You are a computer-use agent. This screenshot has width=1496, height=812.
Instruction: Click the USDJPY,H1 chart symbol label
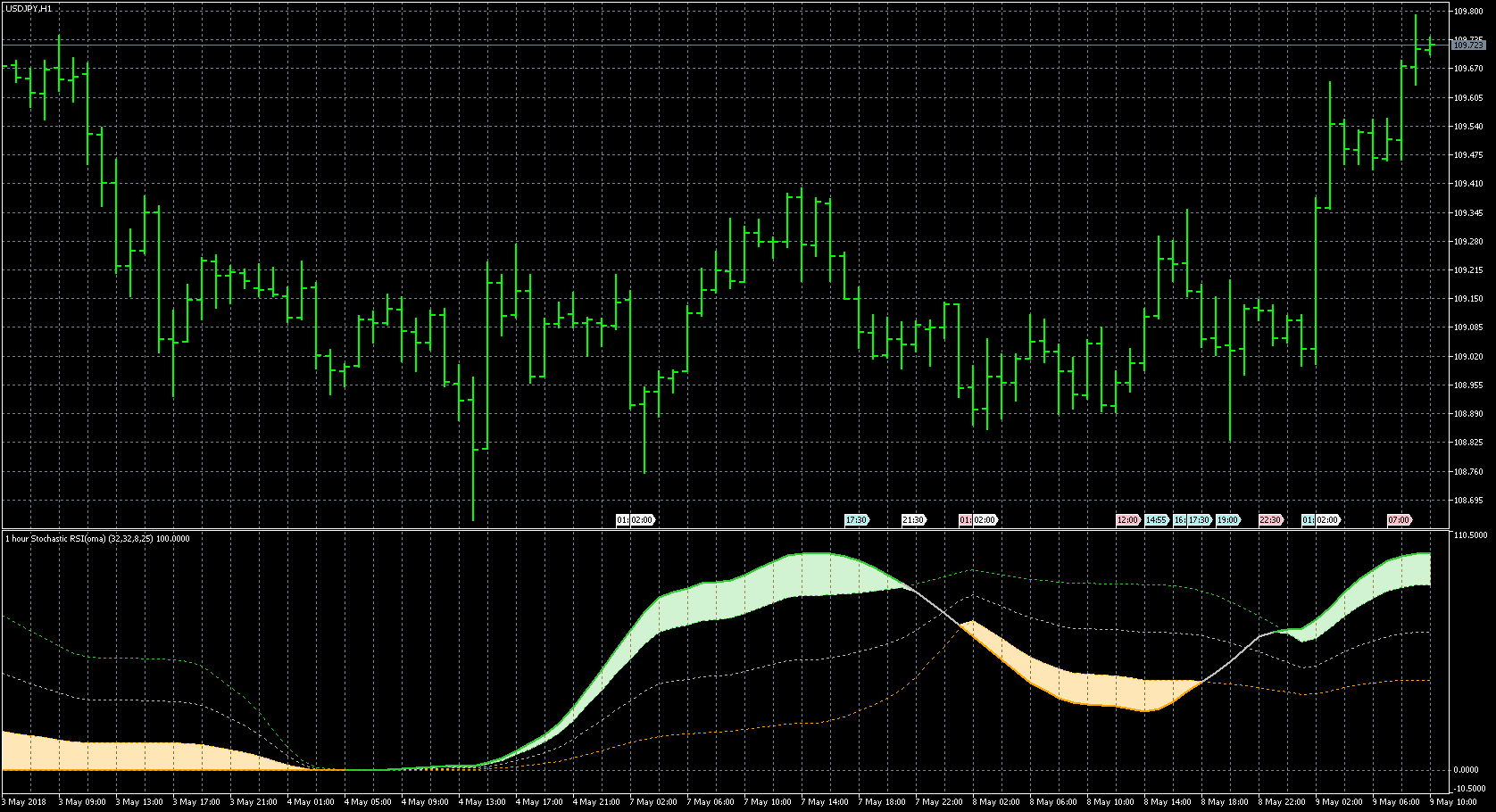[29, 8]
